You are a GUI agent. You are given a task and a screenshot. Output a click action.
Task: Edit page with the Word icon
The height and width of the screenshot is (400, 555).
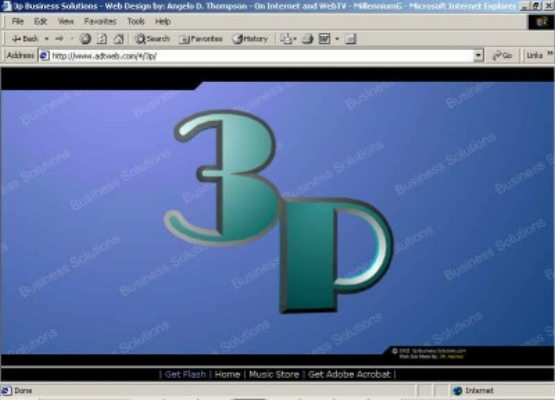coord(325,39)
